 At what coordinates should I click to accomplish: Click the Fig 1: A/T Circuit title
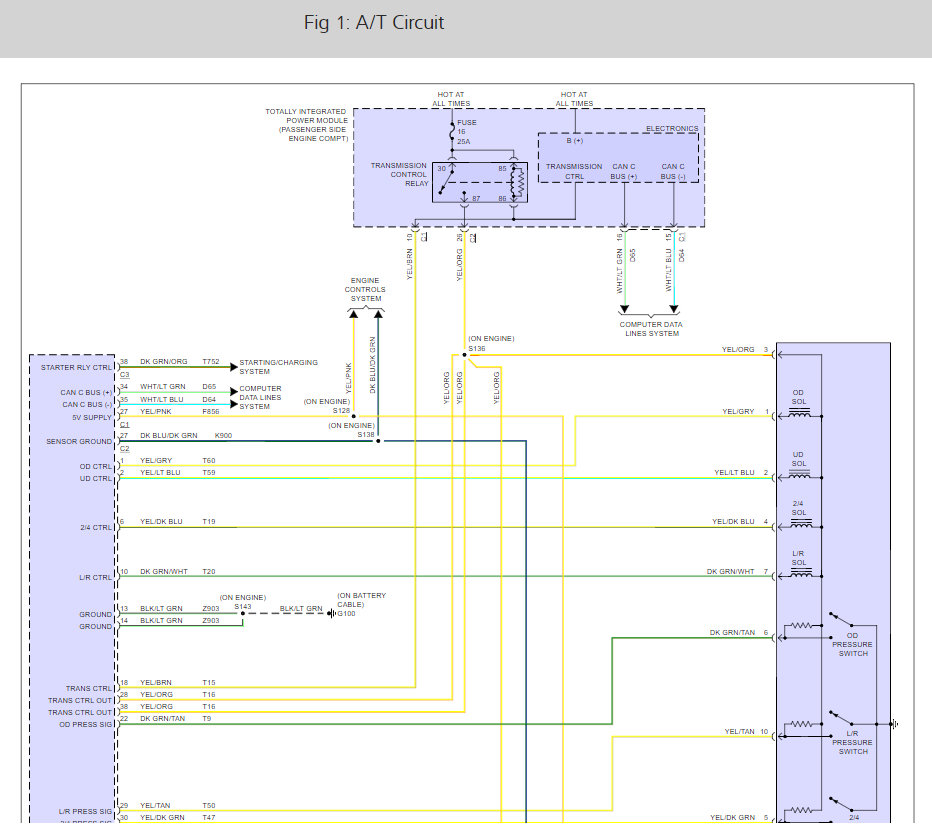374,22
